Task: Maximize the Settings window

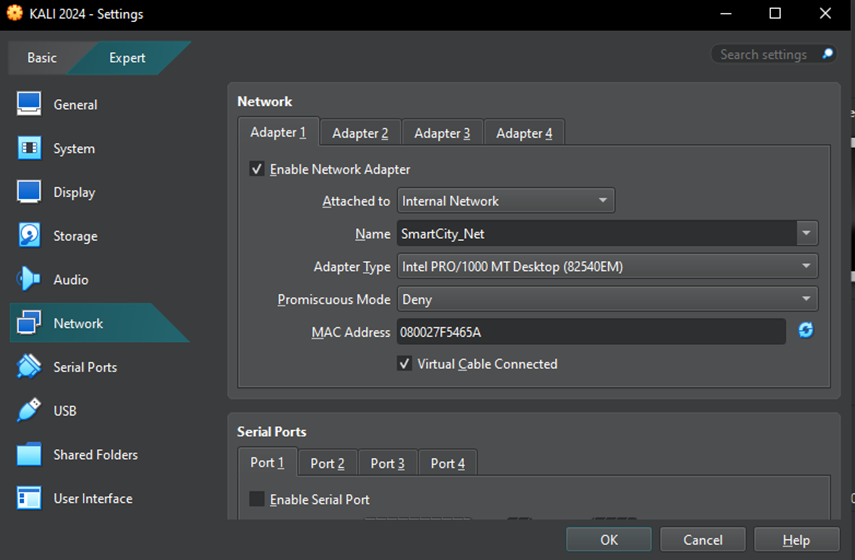Action: [x=775, y=14]
